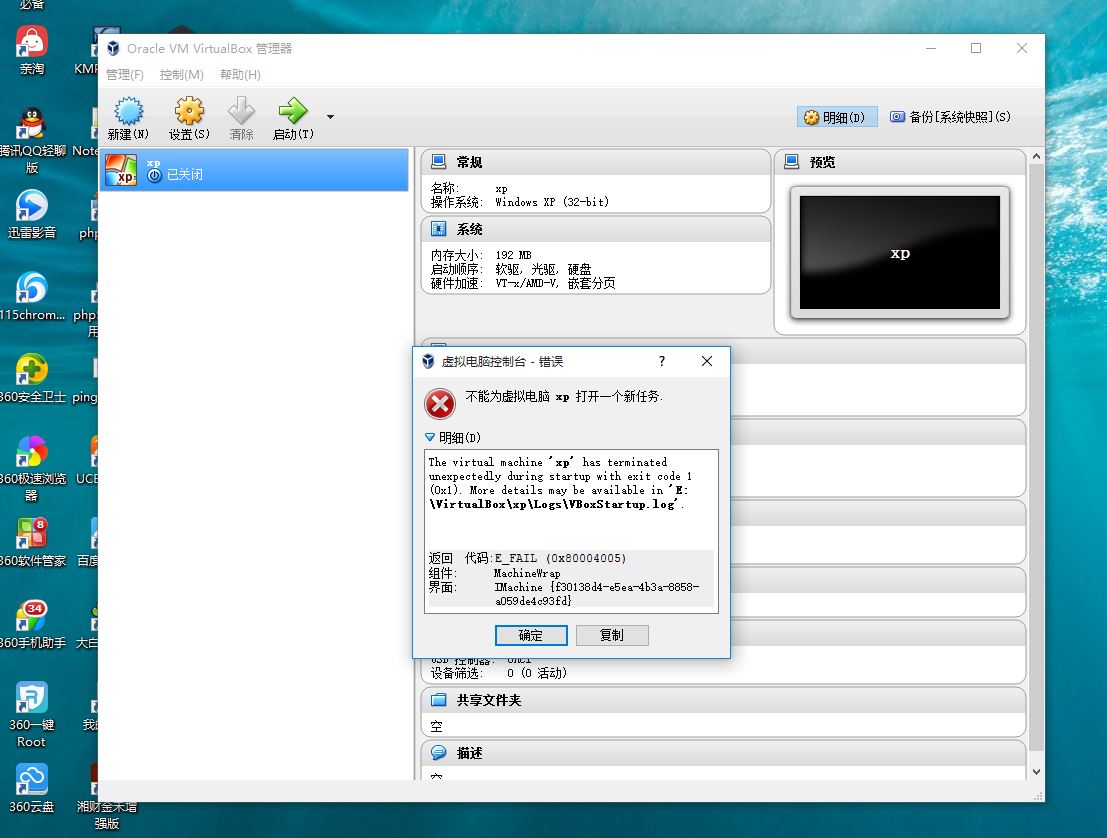1107x838 pixels.
Task: Open the 管理(F) menu
Action: (125, 75)
